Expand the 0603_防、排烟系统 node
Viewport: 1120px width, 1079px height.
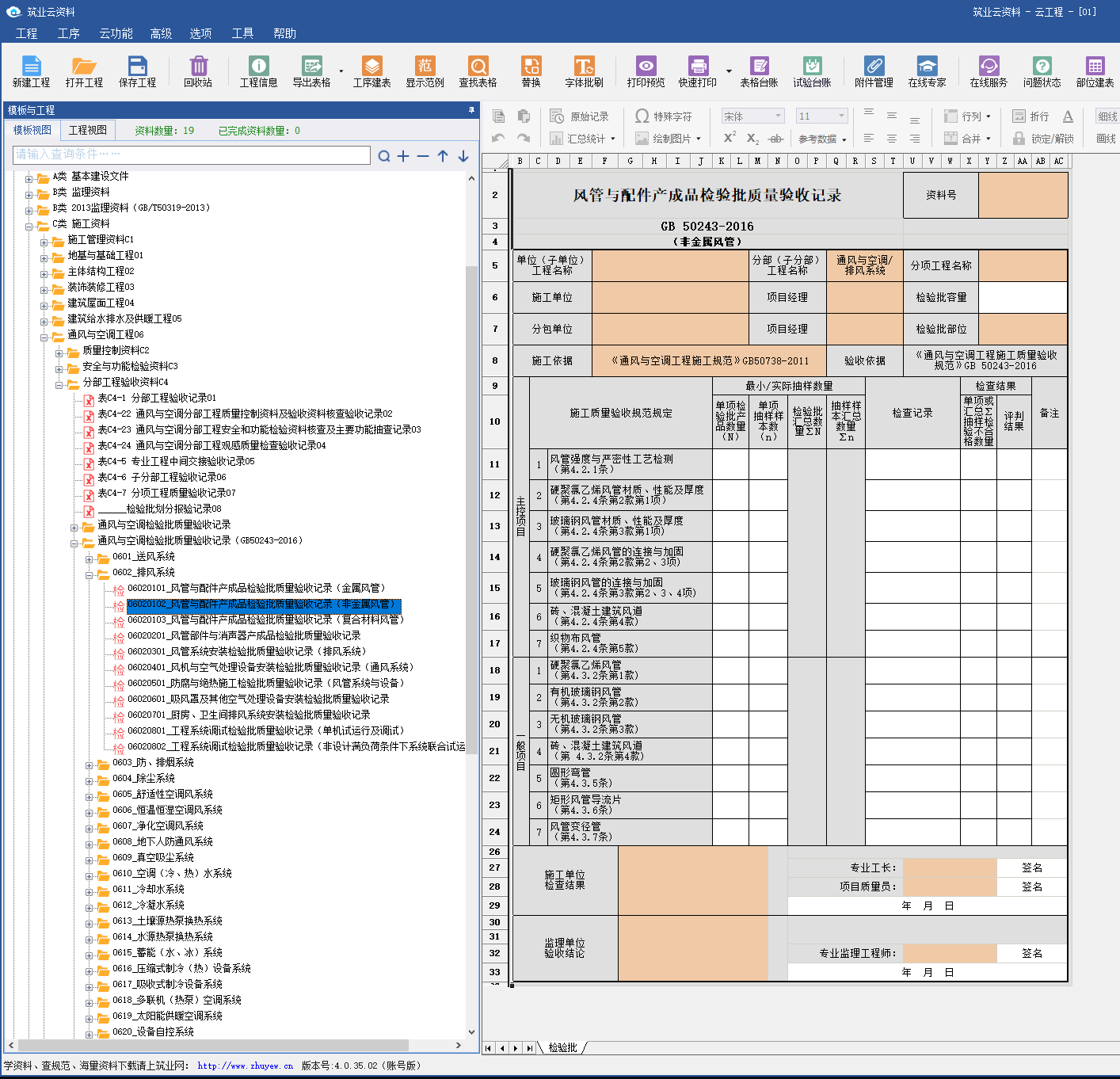tap(90, 764)
